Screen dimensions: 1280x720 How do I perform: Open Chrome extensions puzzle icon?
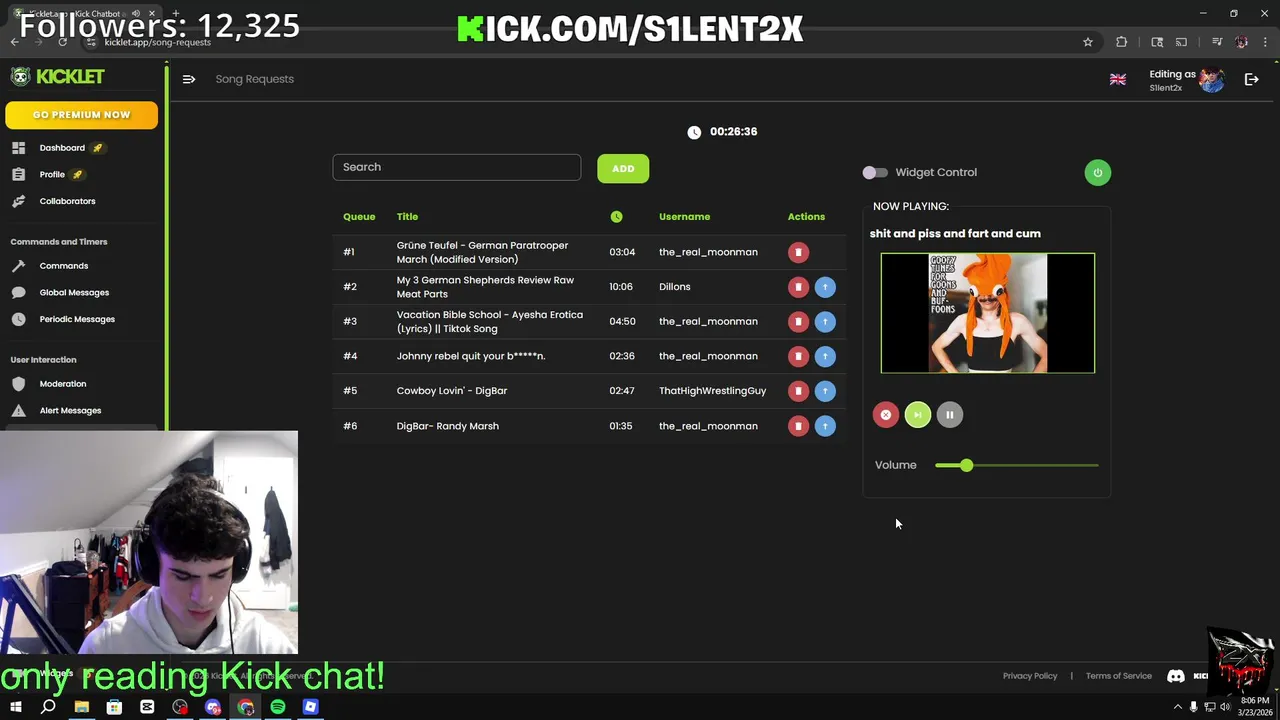tap(1121, 42)
